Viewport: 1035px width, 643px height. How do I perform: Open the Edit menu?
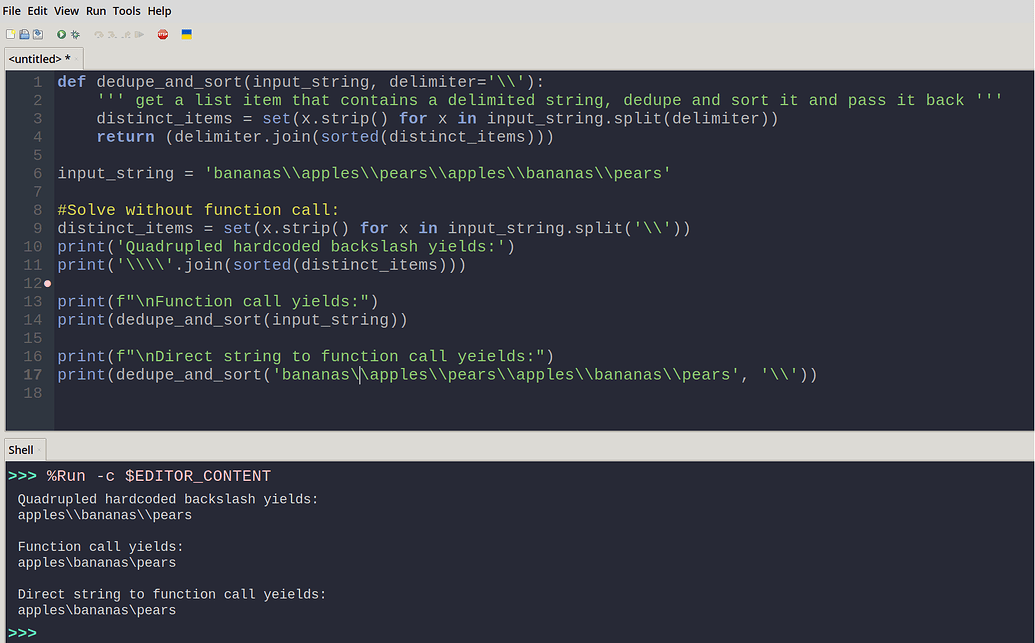pyautogui.click(x=37, y=11)
